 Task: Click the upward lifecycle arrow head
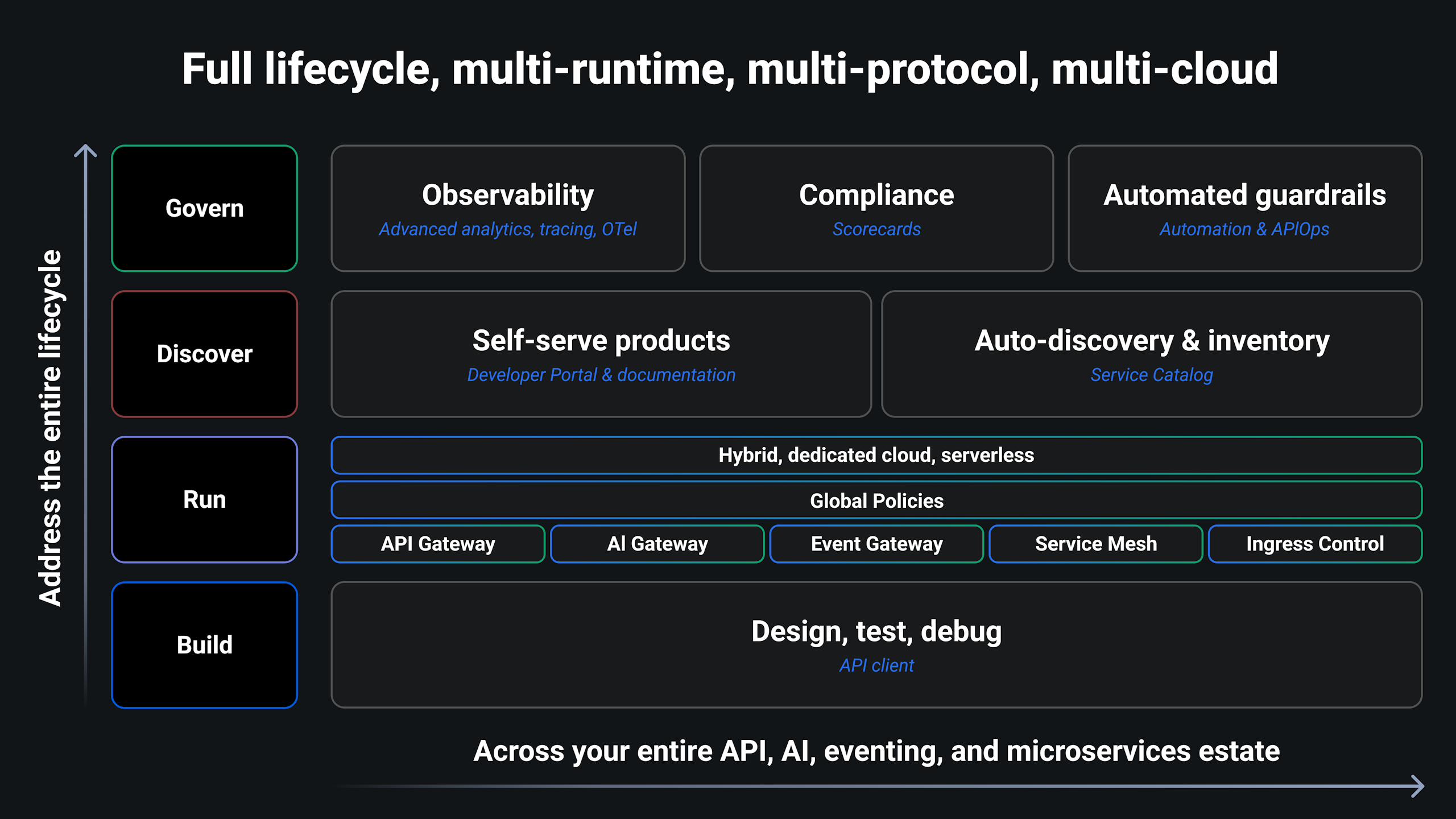86,150
